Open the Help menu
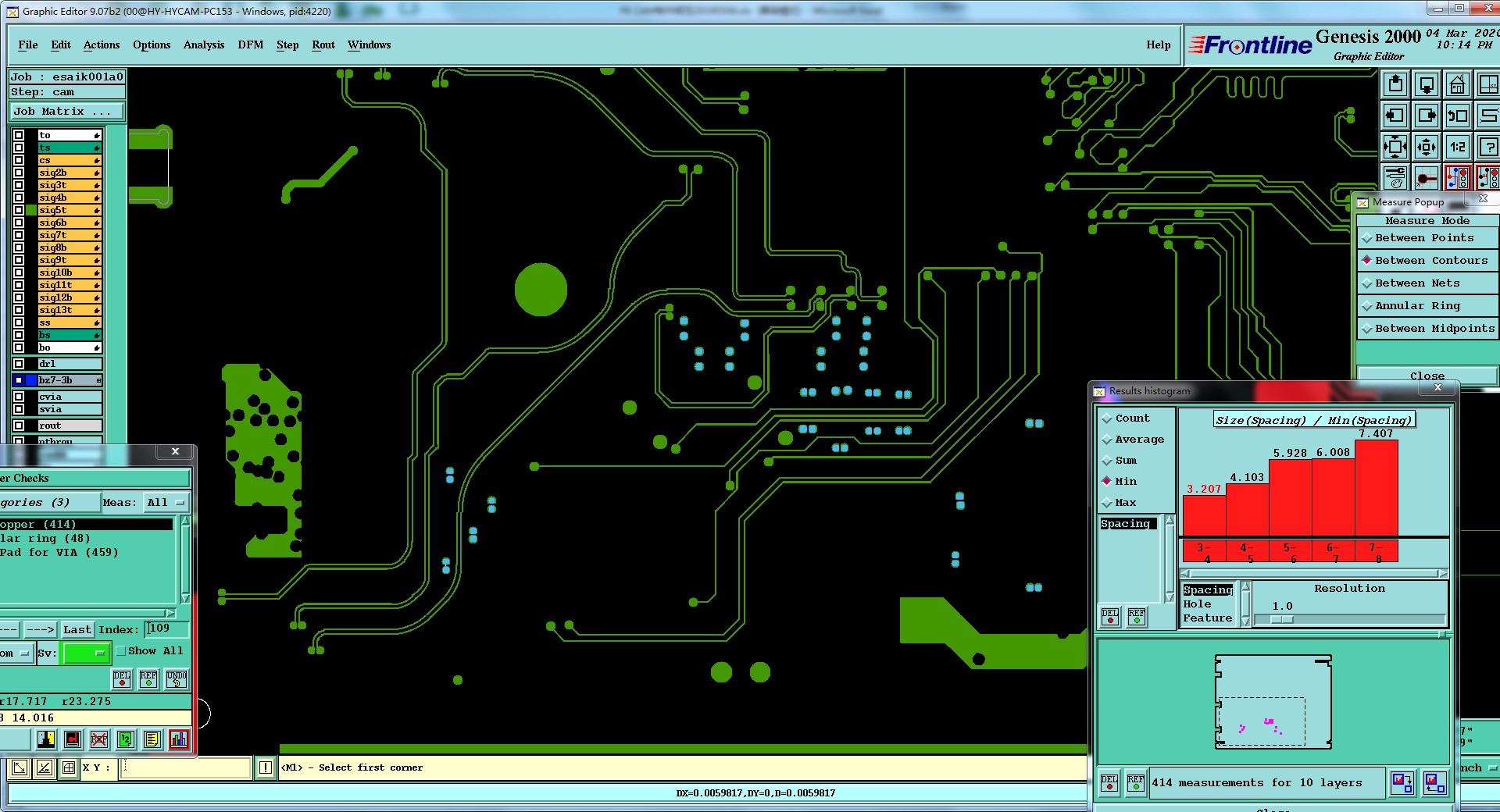This screenshot has height=812, width=1500. point(1159,45)
